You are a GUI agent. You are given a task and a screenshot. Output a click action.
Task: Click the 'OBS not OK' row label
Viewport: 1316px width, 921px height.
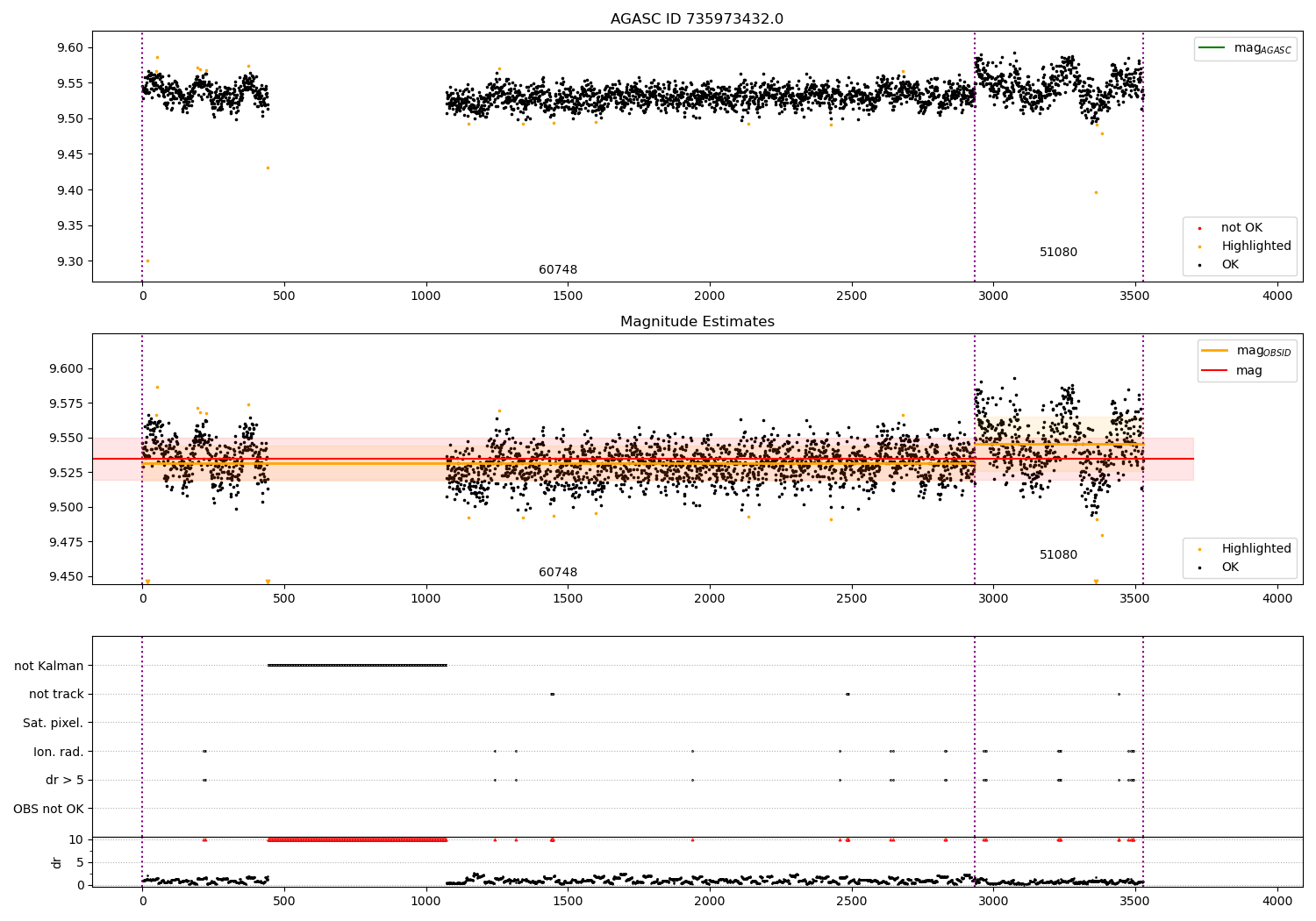[49, 809]
